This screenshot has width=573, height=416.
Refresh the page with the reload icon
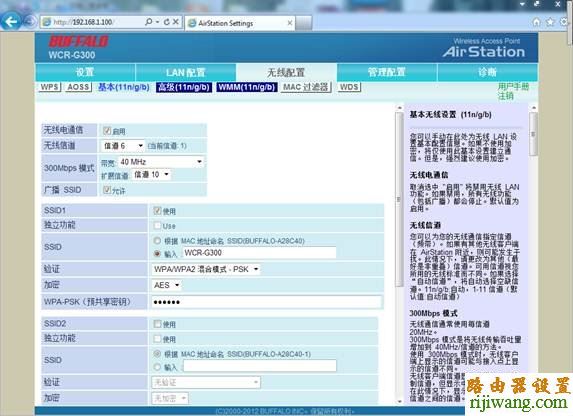167,22
